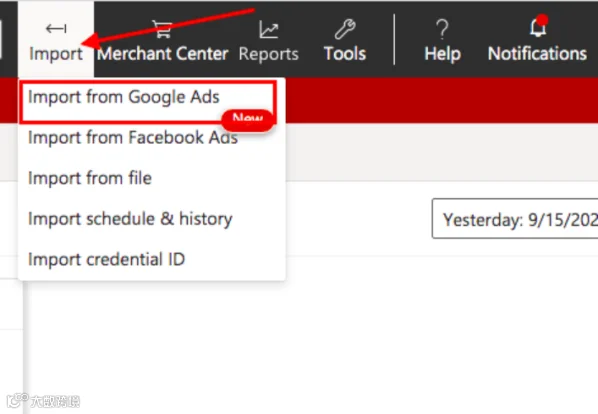Click the Reports chart icon
The width and height of the screenshot is (598, 414).
coord(268,29)
